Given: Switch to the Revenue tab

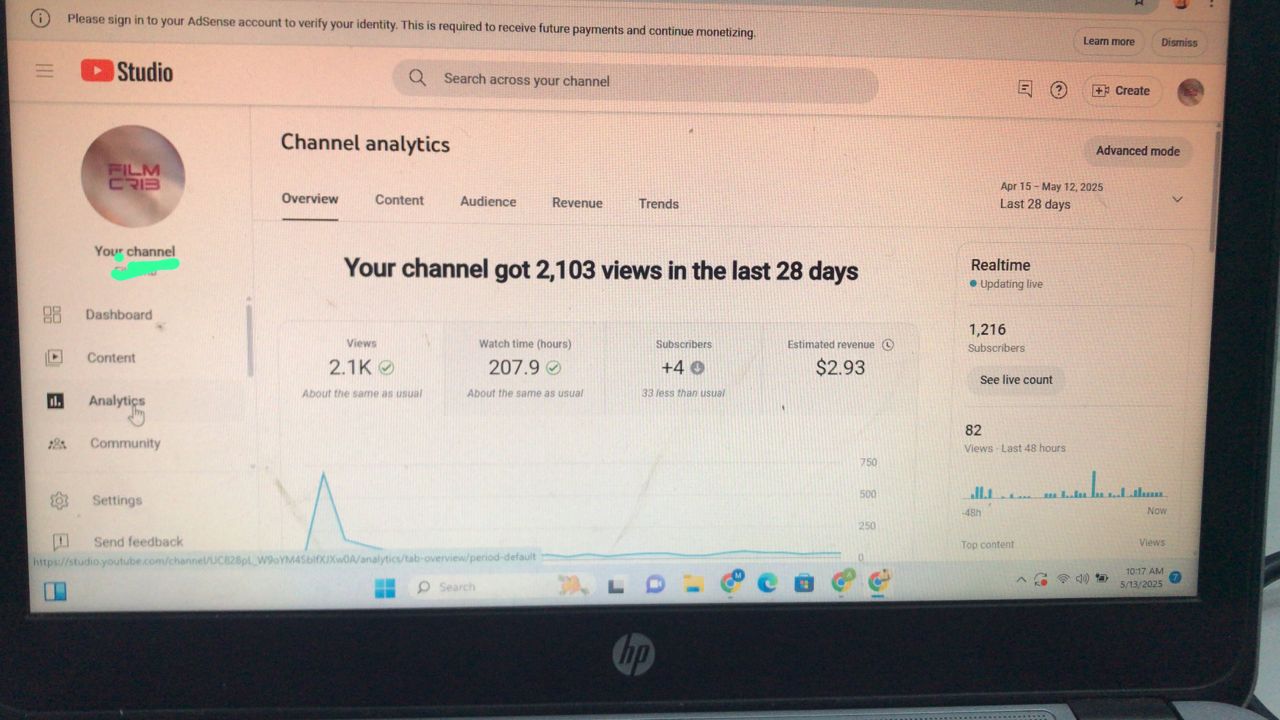Looking at the screenshot, I should [x=577, y=203].
